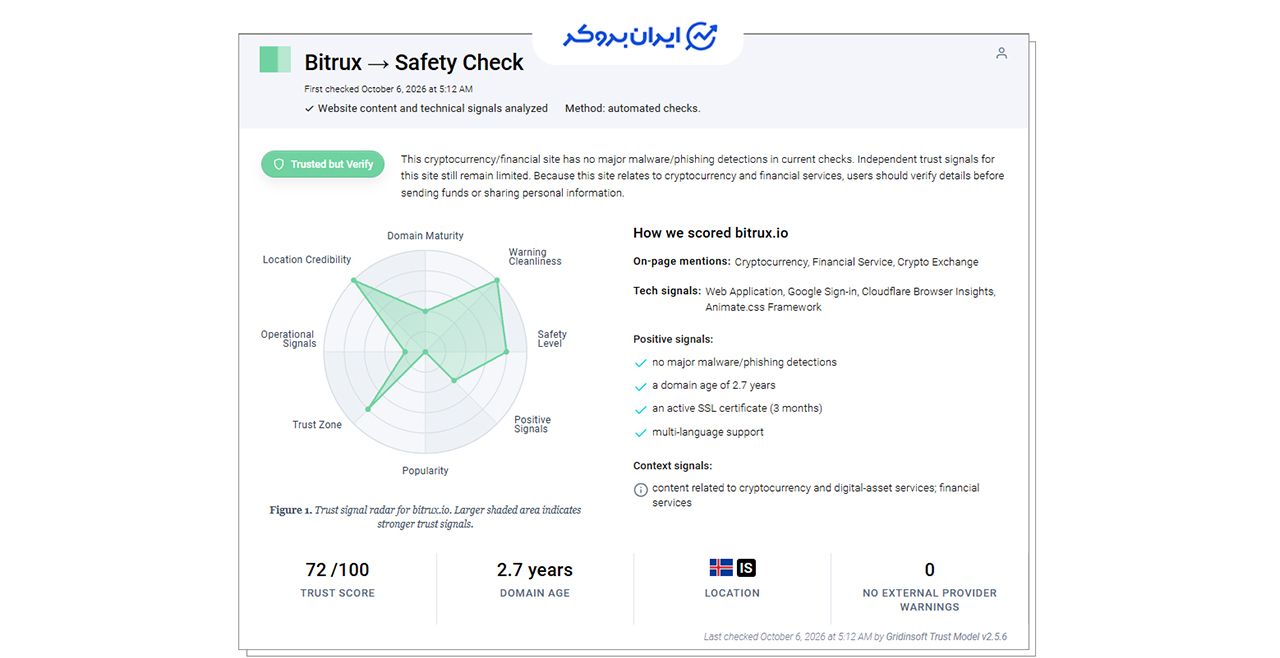Click the Tech signals label

coord(667,291)
